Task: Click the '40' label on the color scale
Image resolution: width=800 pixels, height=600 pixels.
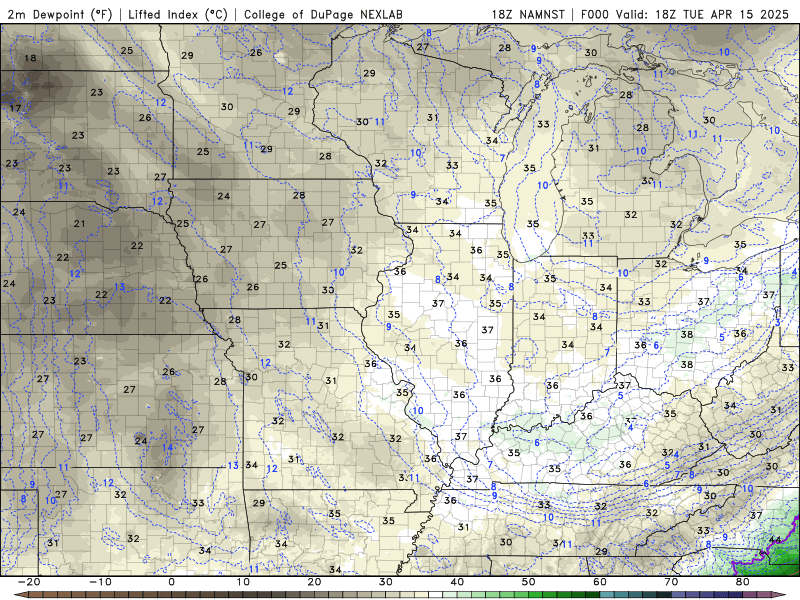Action: coord(457,582)
